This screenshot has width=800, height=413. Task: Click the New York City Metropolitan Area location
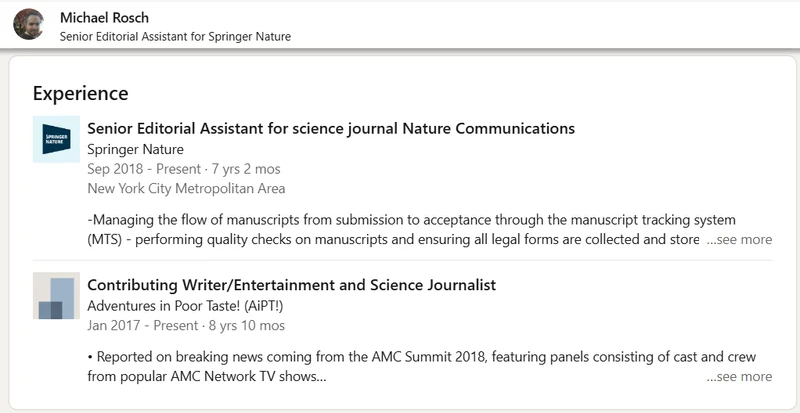(x=186, y=188)
